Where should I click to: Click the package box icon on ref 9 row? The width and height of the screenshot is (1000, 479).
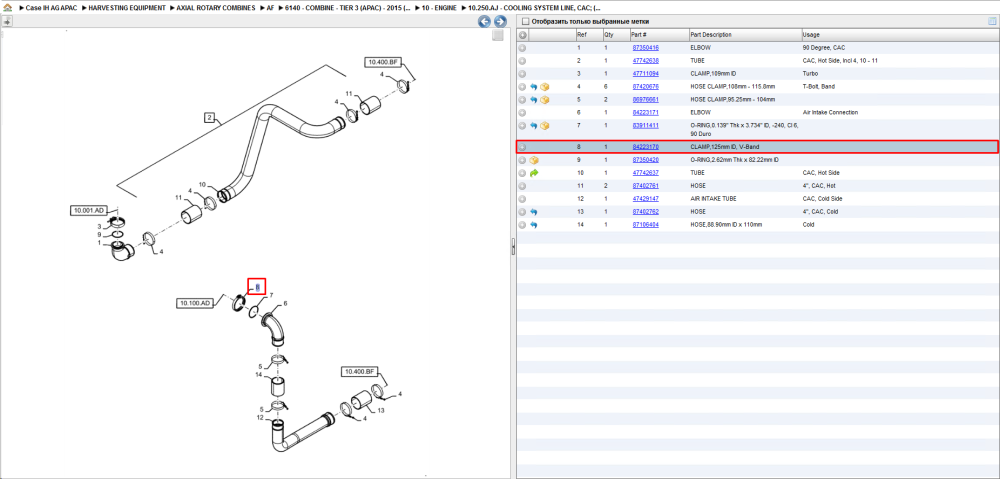point(534,159)
